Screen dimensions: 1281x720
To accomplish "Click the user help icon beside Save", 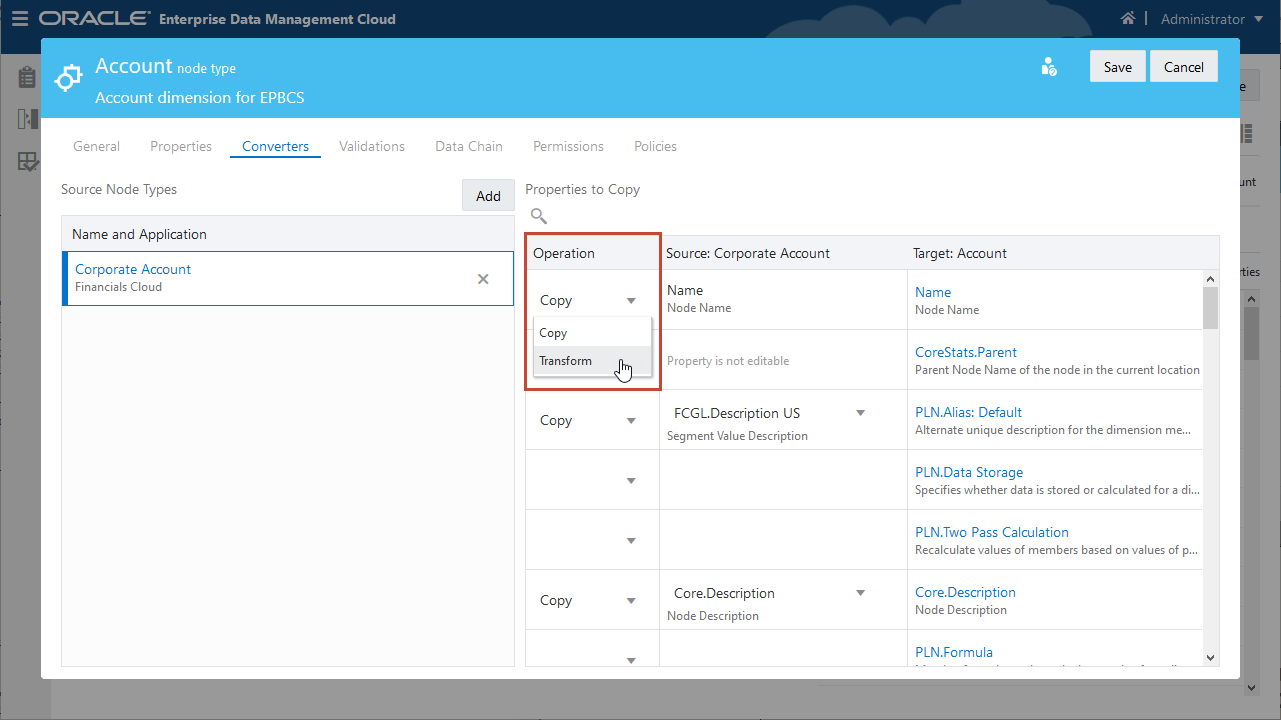I will [x=1049, y=67].
